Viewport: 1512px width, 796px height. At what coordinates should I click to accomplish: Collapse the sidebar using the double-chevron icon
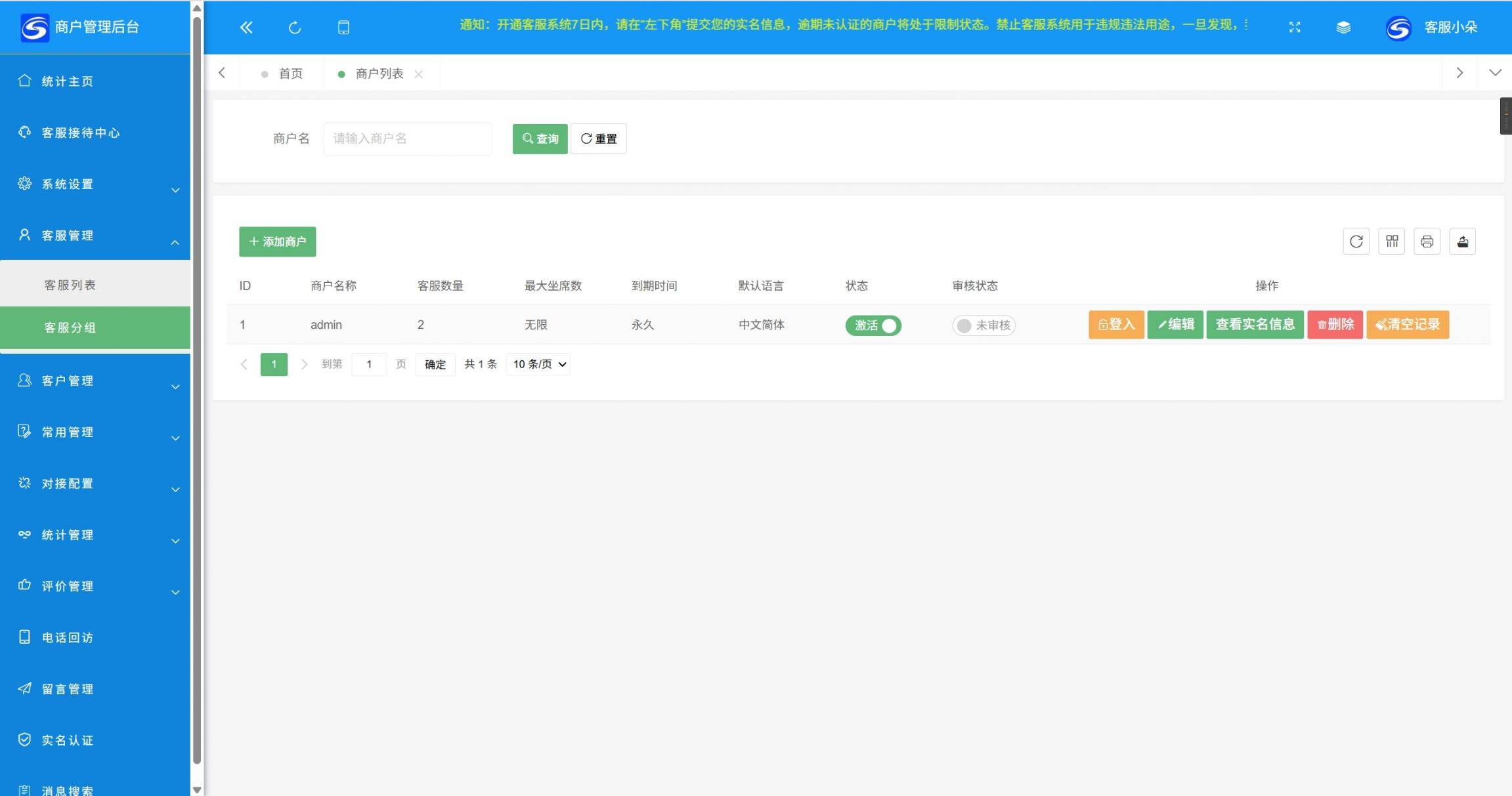(246, 27)
